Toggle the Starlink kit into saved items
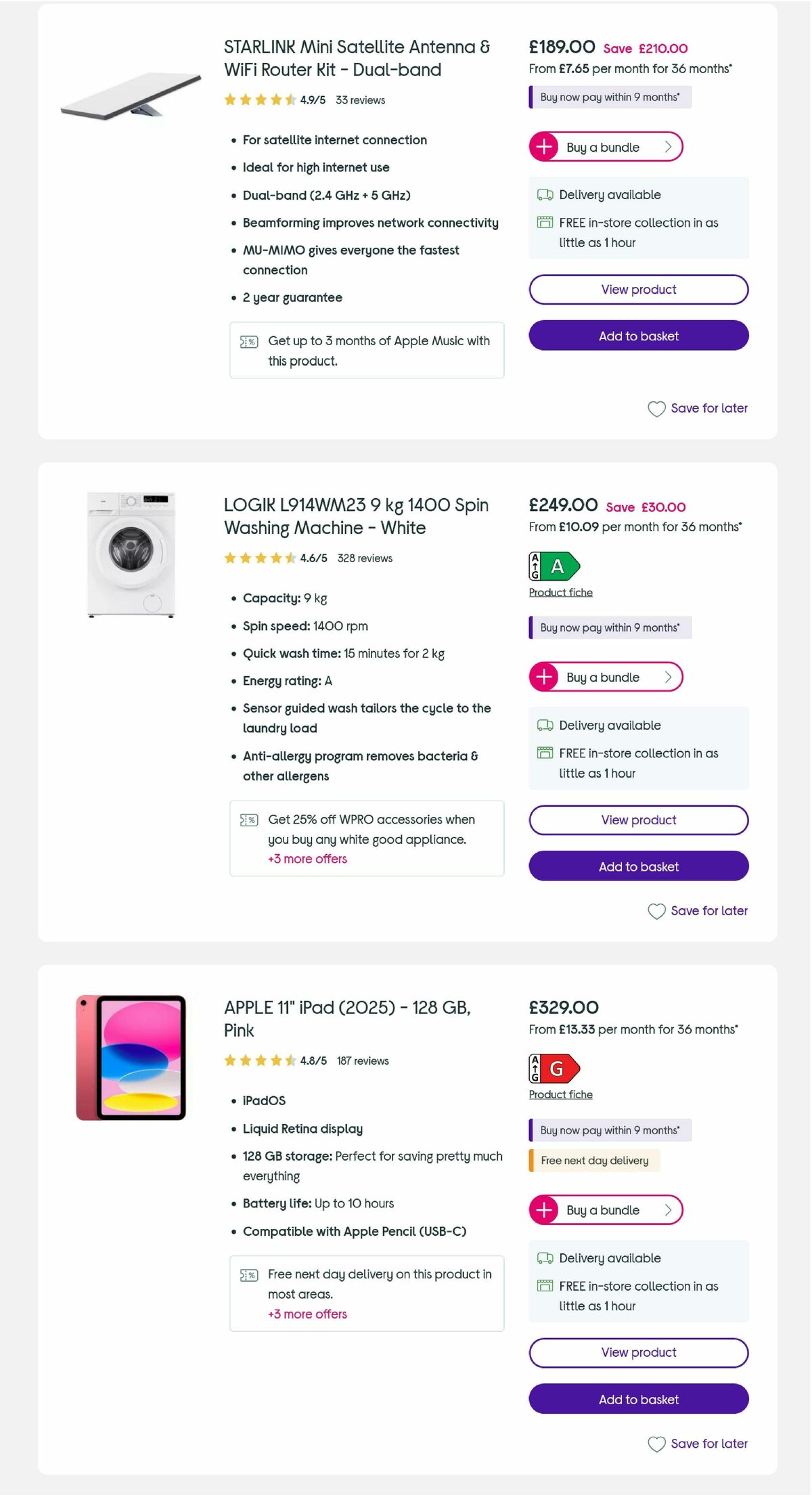 click(x=698, y=408)
